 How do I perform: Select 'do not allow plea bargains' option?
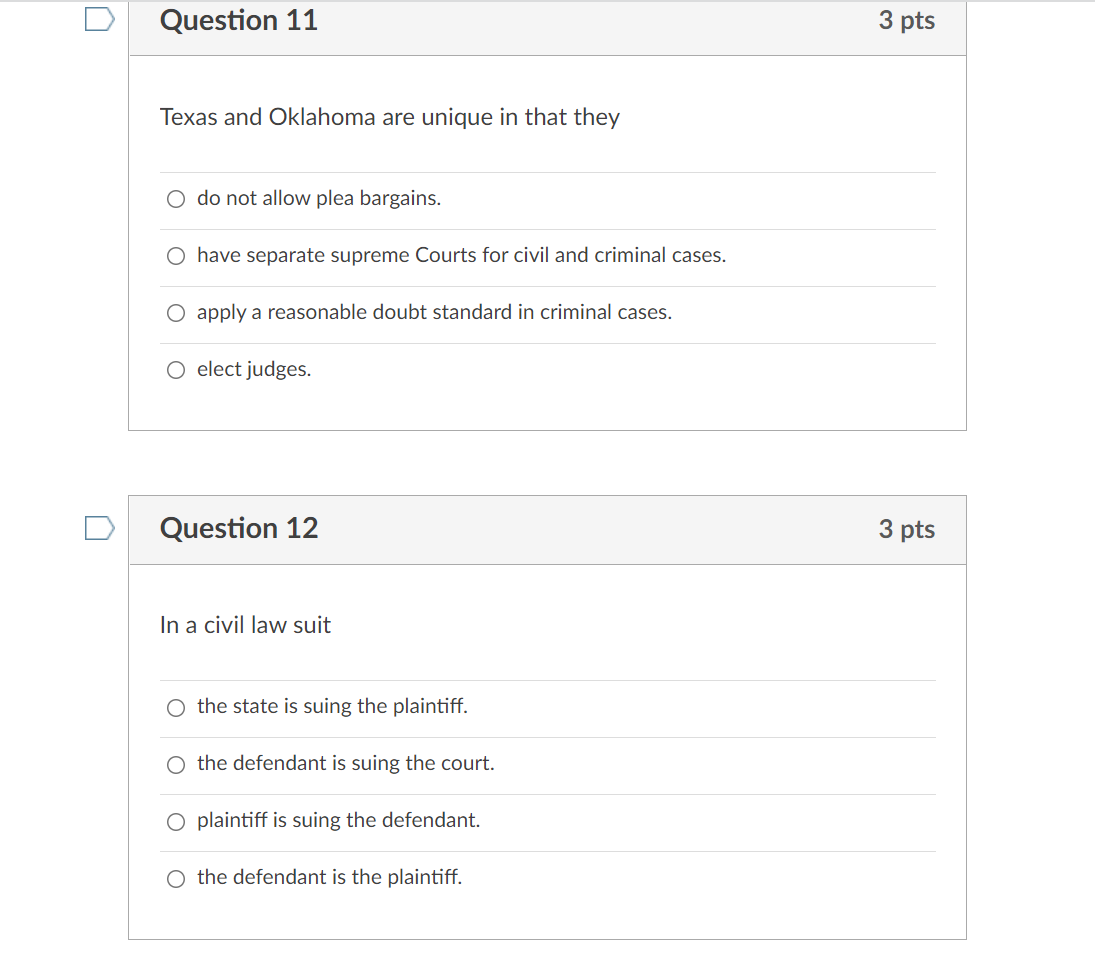[x=176, y=199]
